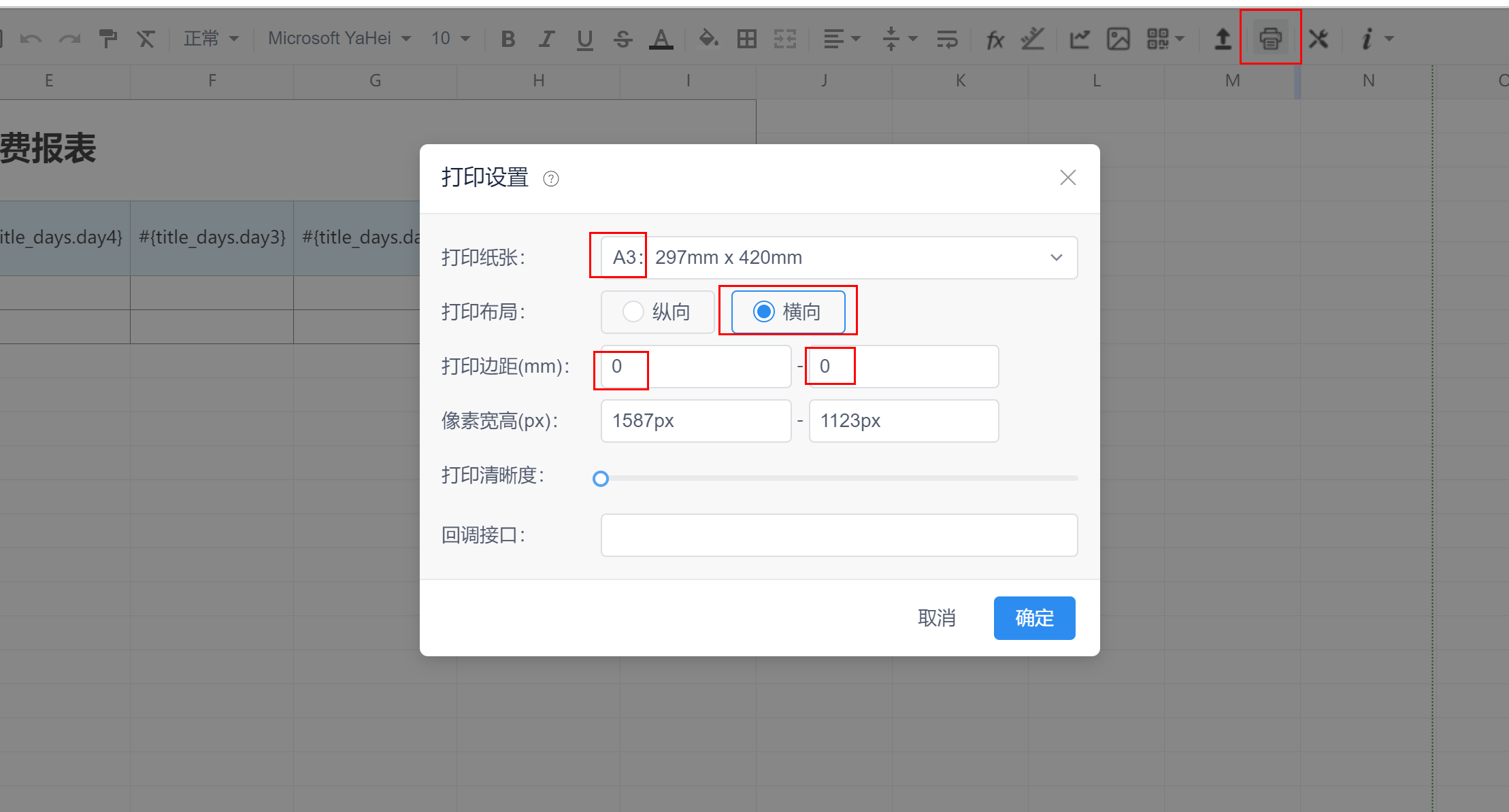Screen dimensions: 1509x812
Task: Select column header K
Action: [961, 81]
